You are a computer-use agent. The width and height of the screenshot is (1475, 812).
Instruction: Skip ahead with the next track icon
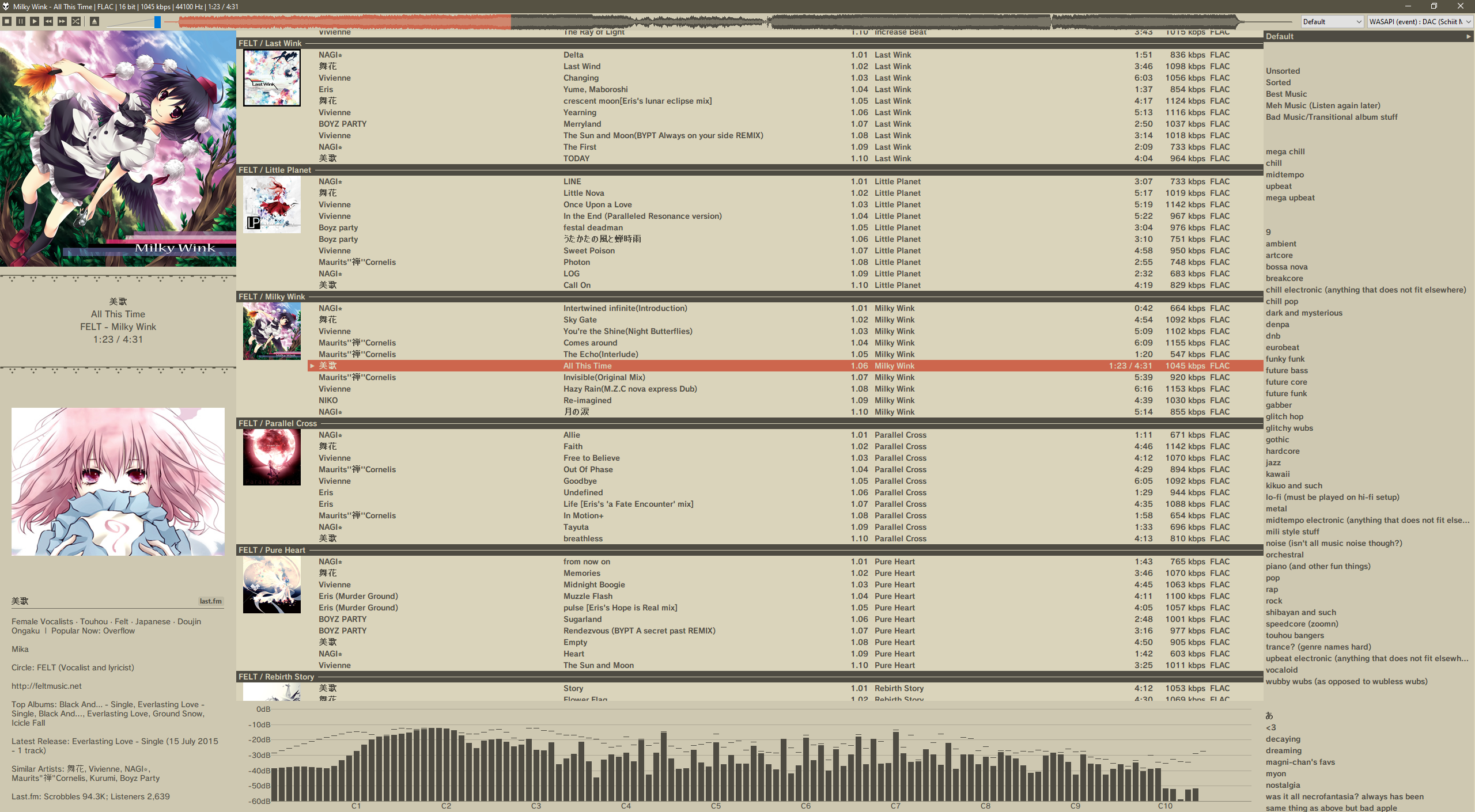62,21
